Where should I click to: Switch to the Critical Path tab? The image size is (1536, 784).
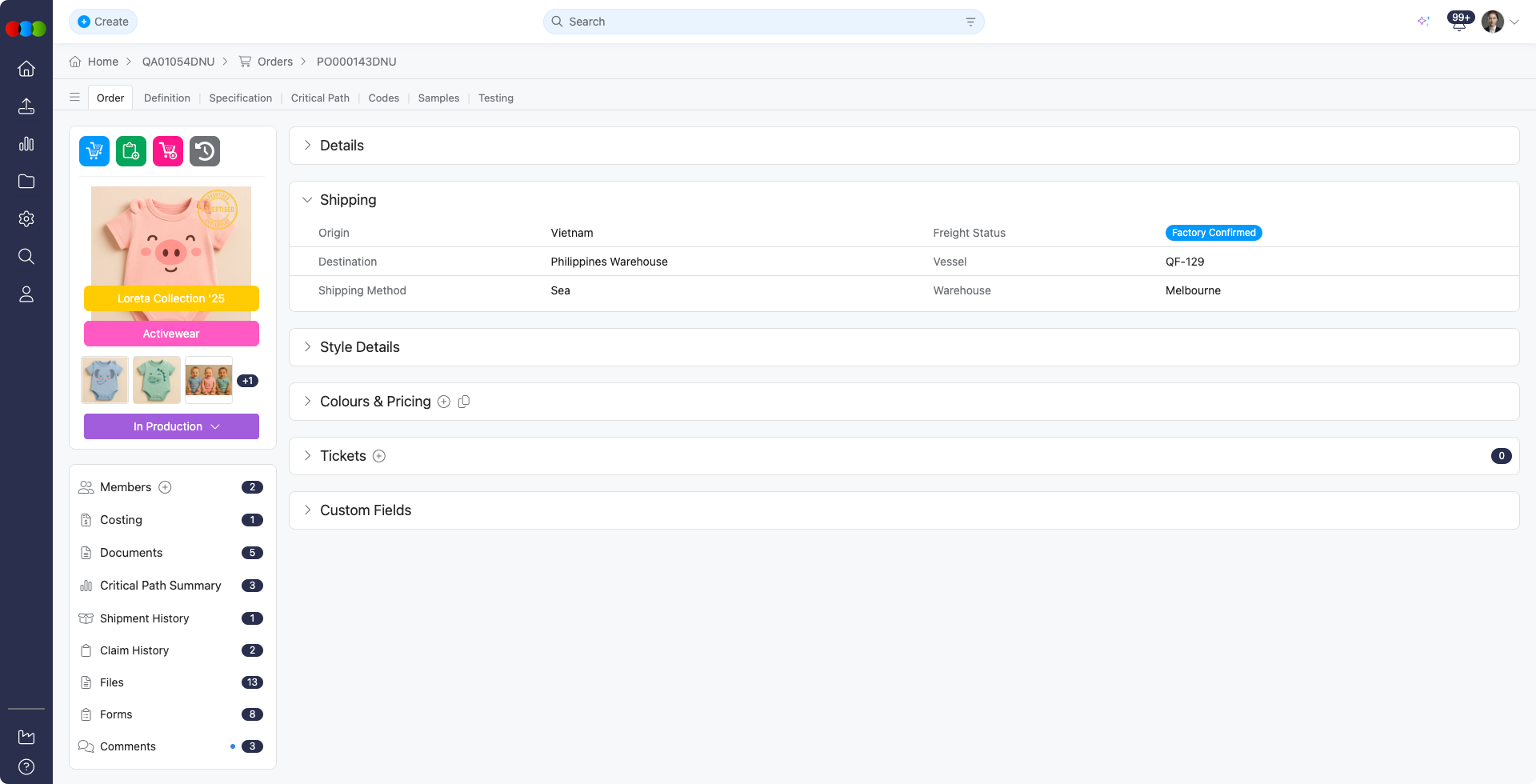(320, 98)
